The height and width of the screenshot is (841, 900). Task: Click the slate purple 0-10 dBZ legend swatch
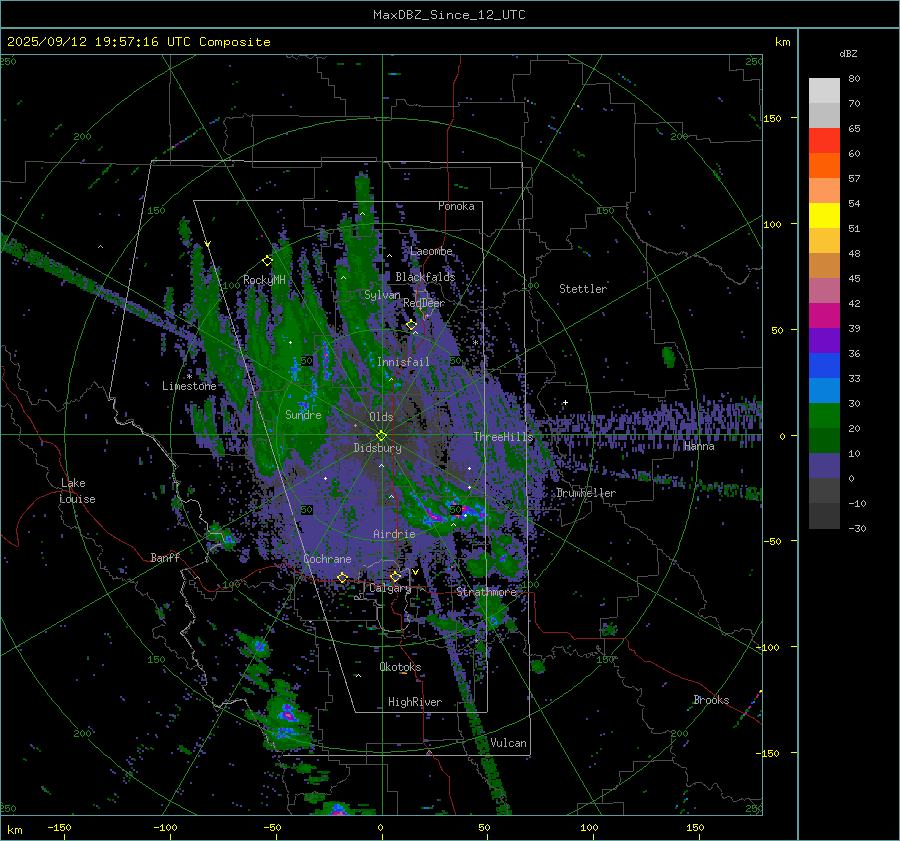(x=824, y=466)
